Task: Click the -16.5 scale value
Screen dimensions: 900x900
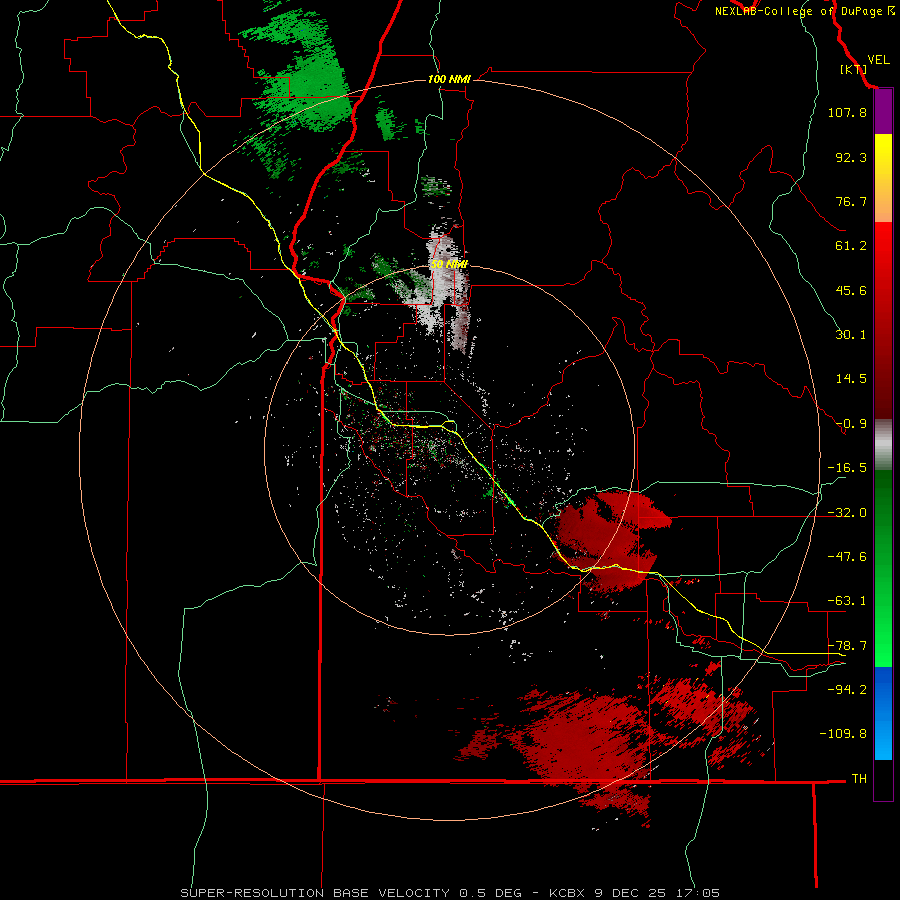Action: [847, 468]
